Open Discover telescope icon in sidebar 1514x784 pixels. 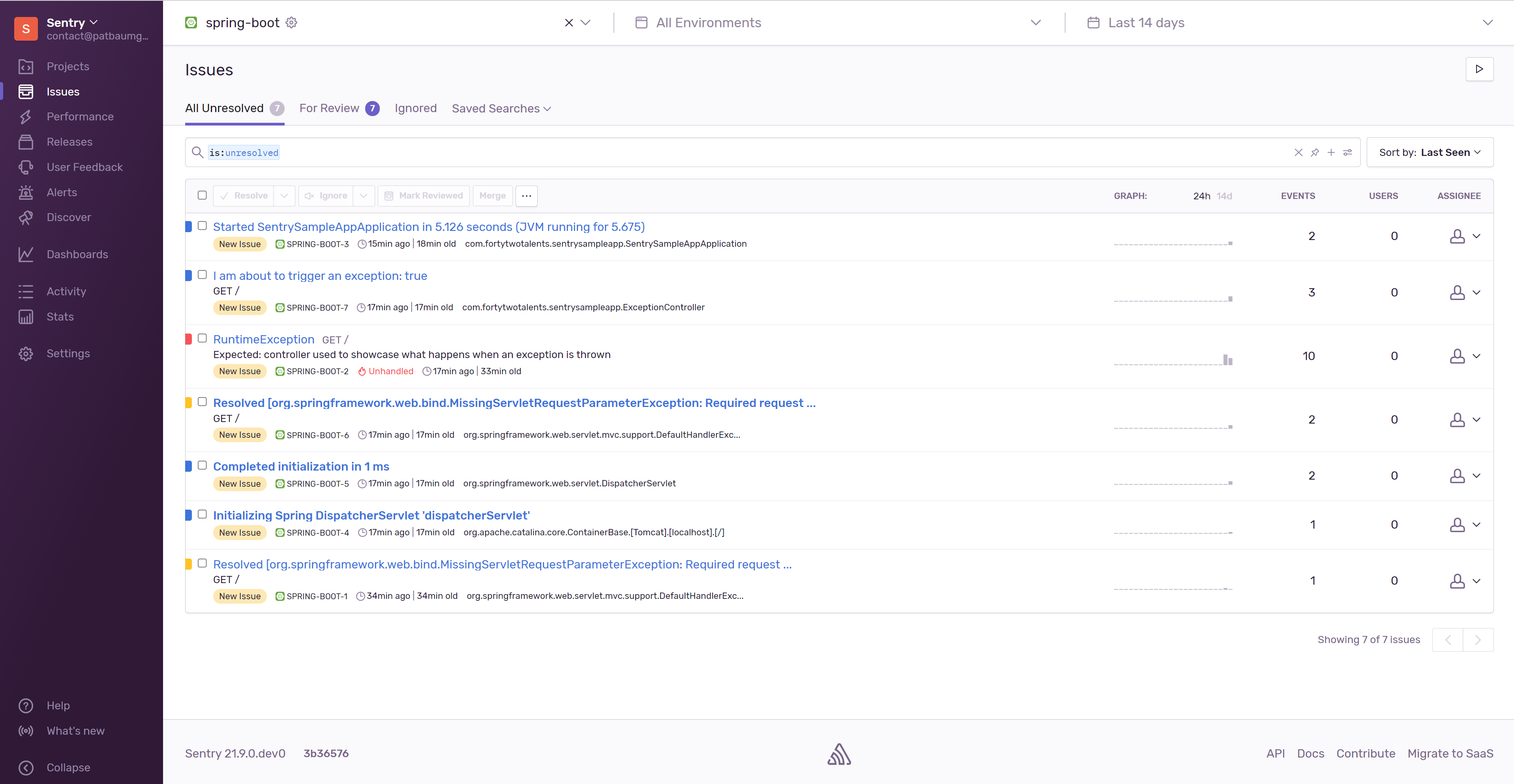(x=26, y=218)
